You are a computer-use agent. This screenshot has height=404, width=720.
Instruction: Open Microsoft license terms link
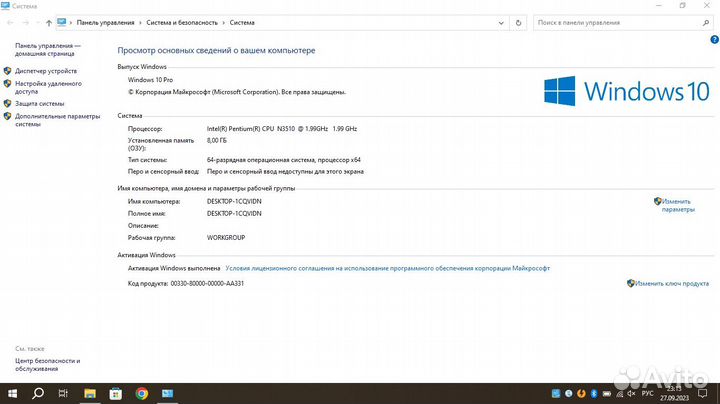pos(388,268)
